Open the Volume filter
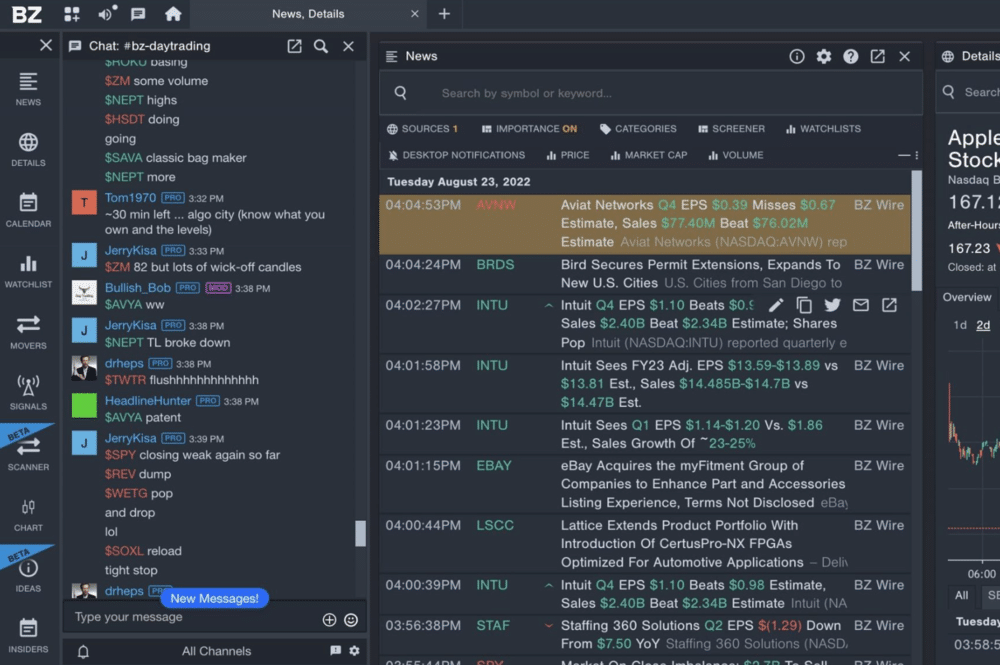Screen dimensions: 1000x665 click(x=735, y=156)
